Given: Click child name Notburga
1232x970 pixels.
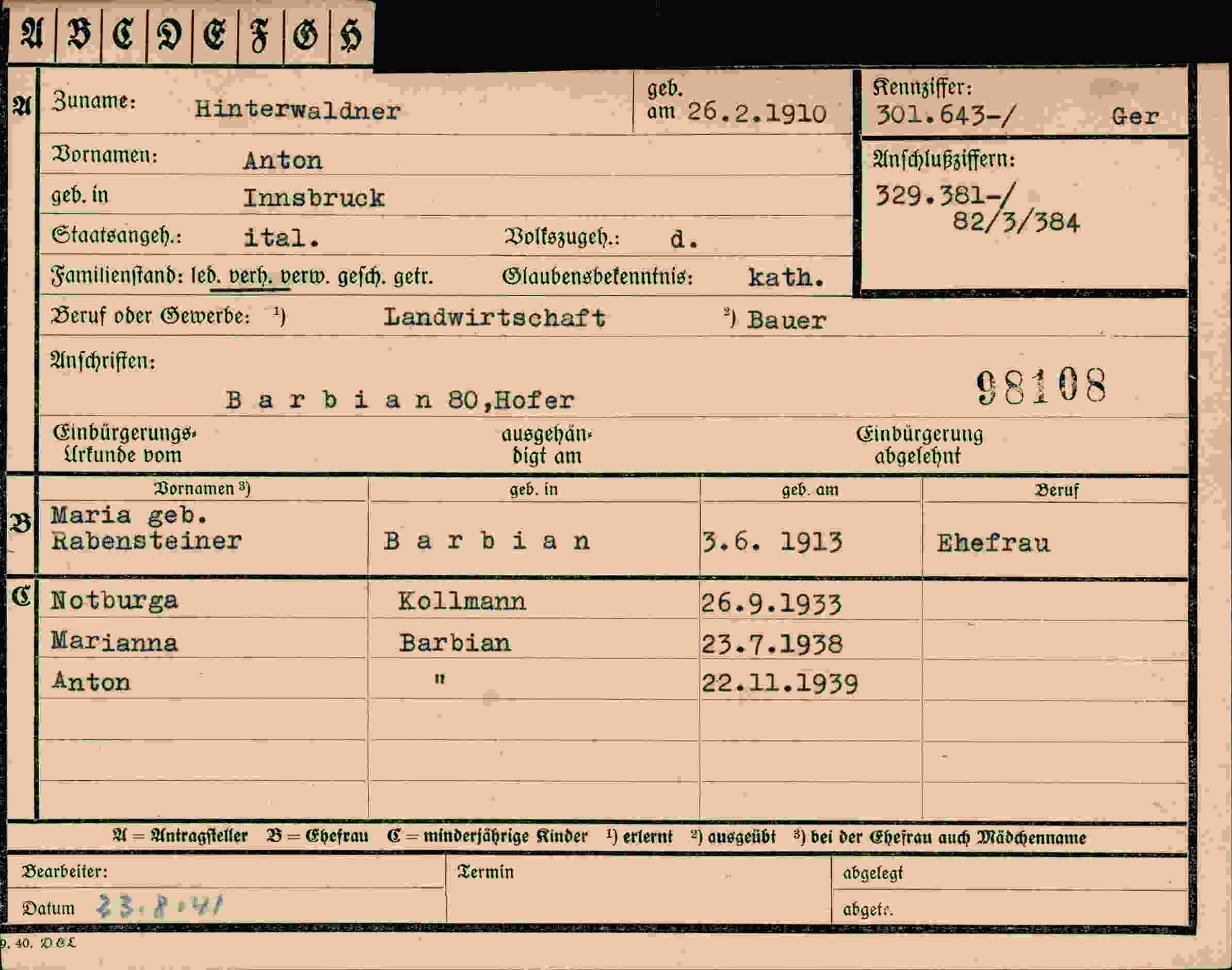Looking at the screenshot, I should tap(114, 601).
